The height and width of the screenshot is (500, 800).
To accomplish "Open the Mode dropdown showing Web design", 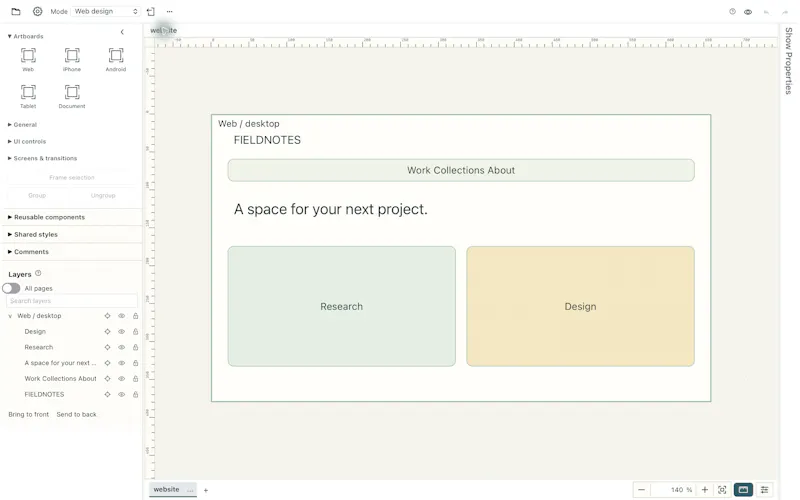I will click(106, 11).
